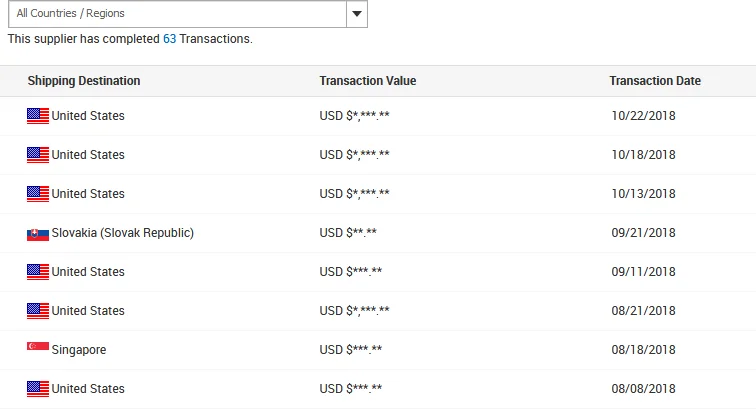Select the Singapore destination text
The width and height of the screenshot is (756, 409).
(x=79, y=350)
